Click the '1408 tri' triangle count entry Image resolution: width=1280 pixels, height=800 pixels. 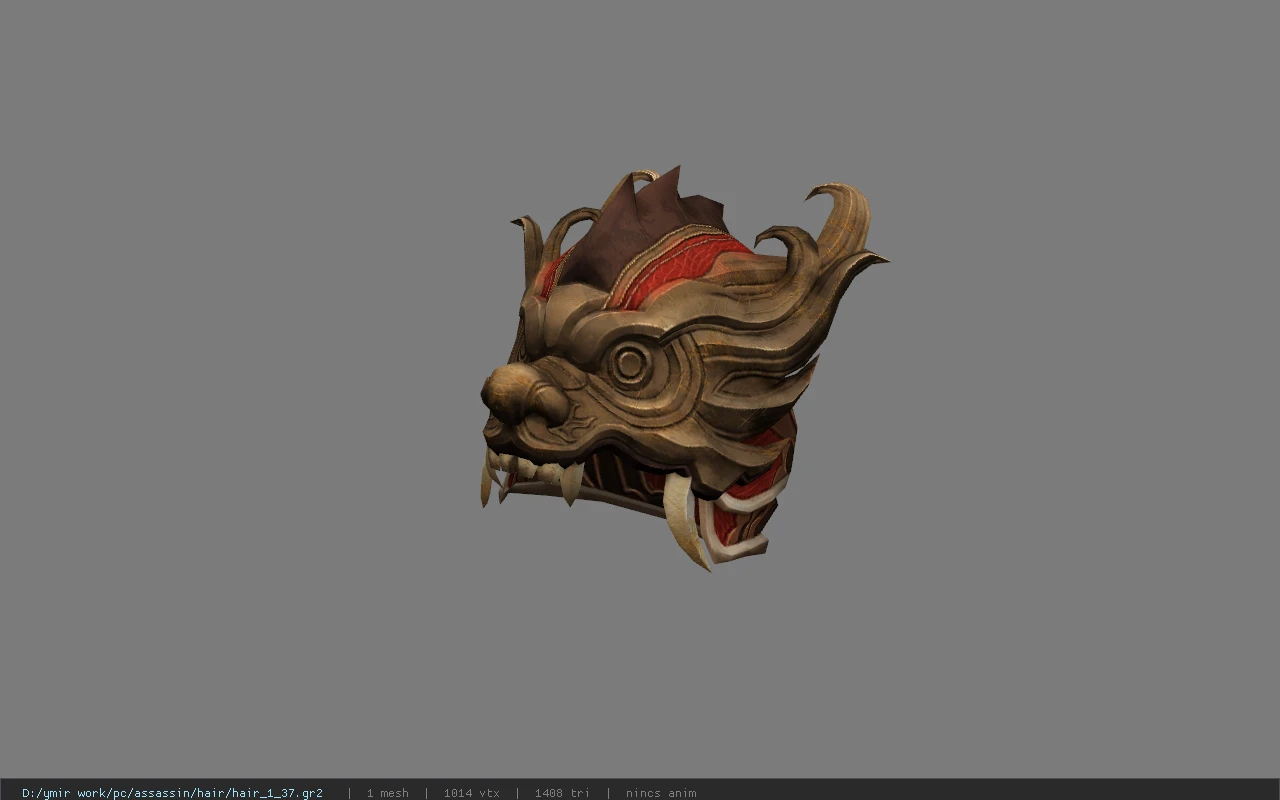tap(562, 793)
